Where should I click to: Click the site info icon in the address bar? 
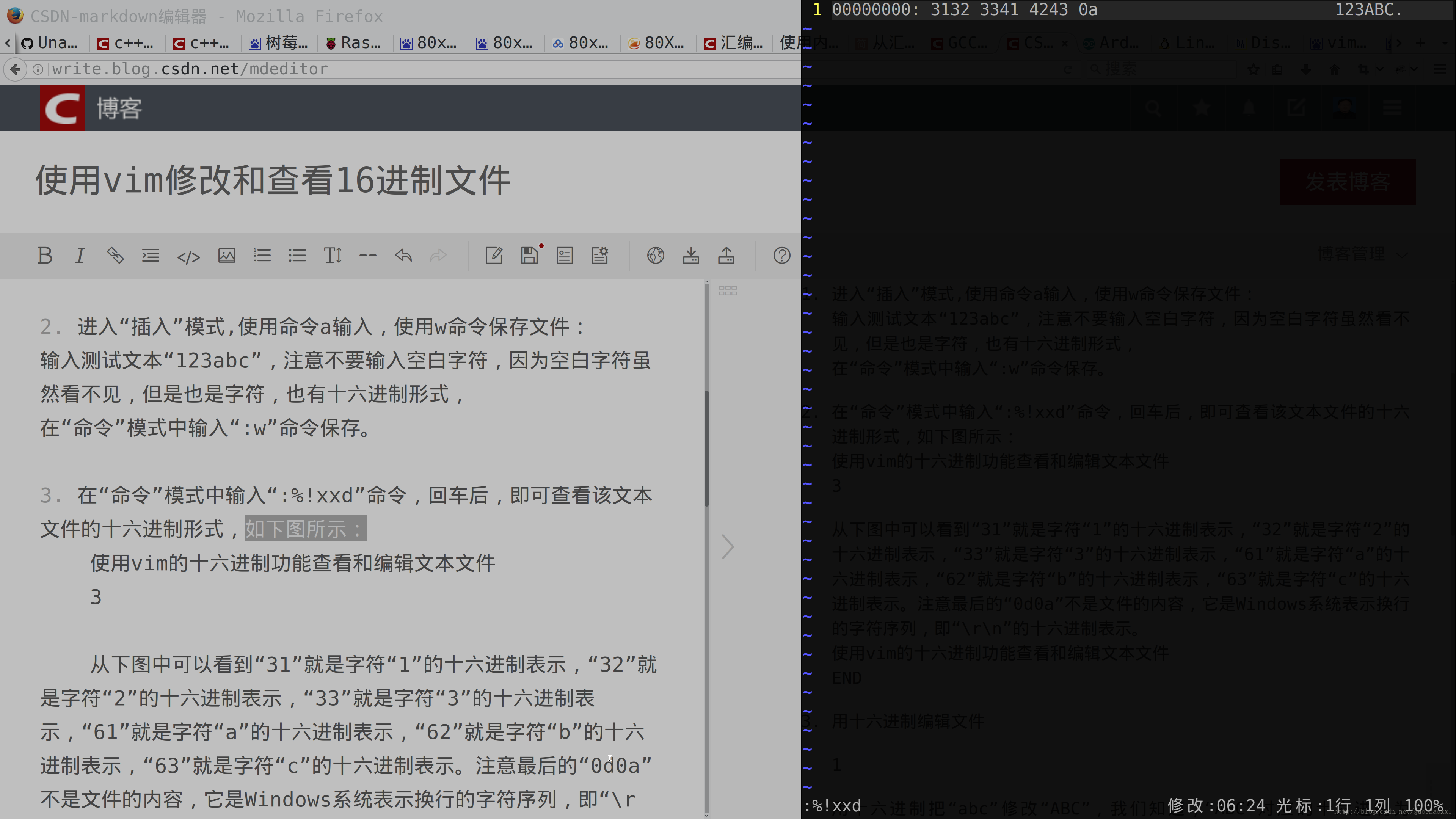click(x=38, y=69)
